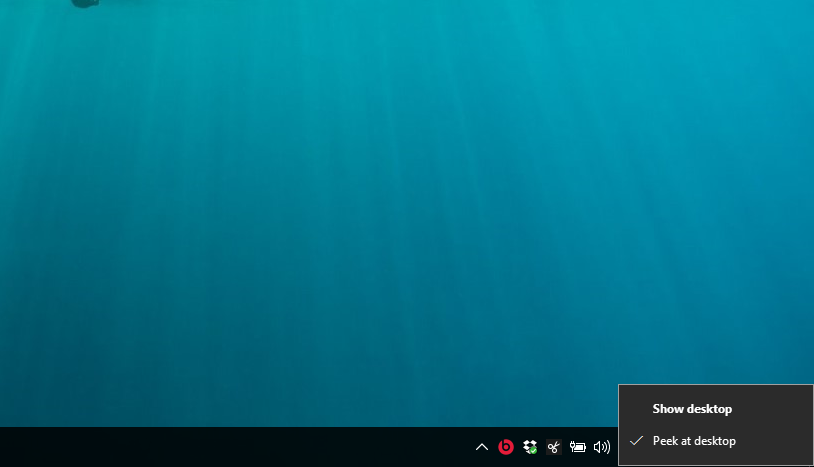
Task: Select Show desktop from context menu
Action: click(692, 409)
